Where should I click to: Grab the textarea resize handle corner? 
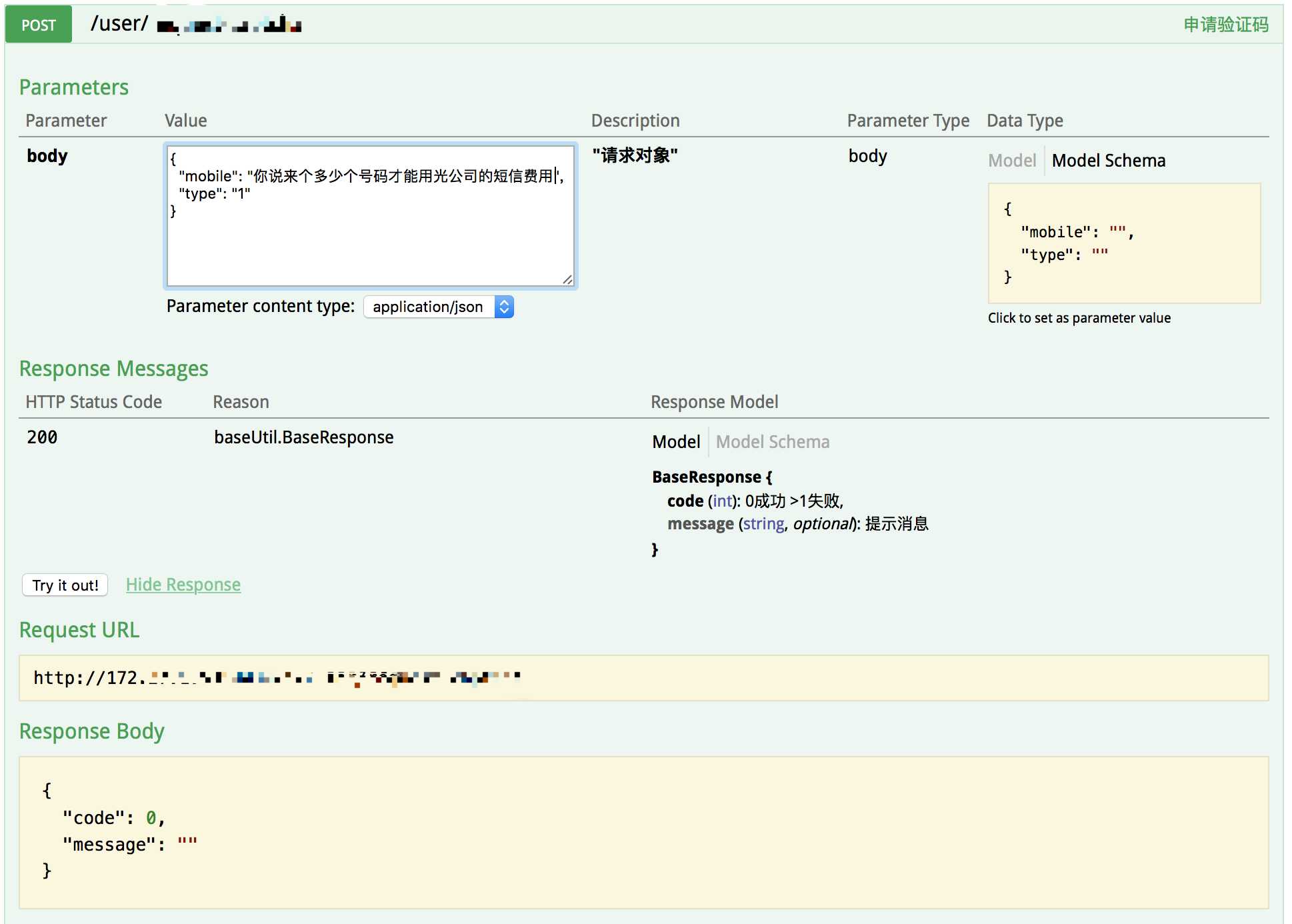pyautogui.click(x=567, y=279)
